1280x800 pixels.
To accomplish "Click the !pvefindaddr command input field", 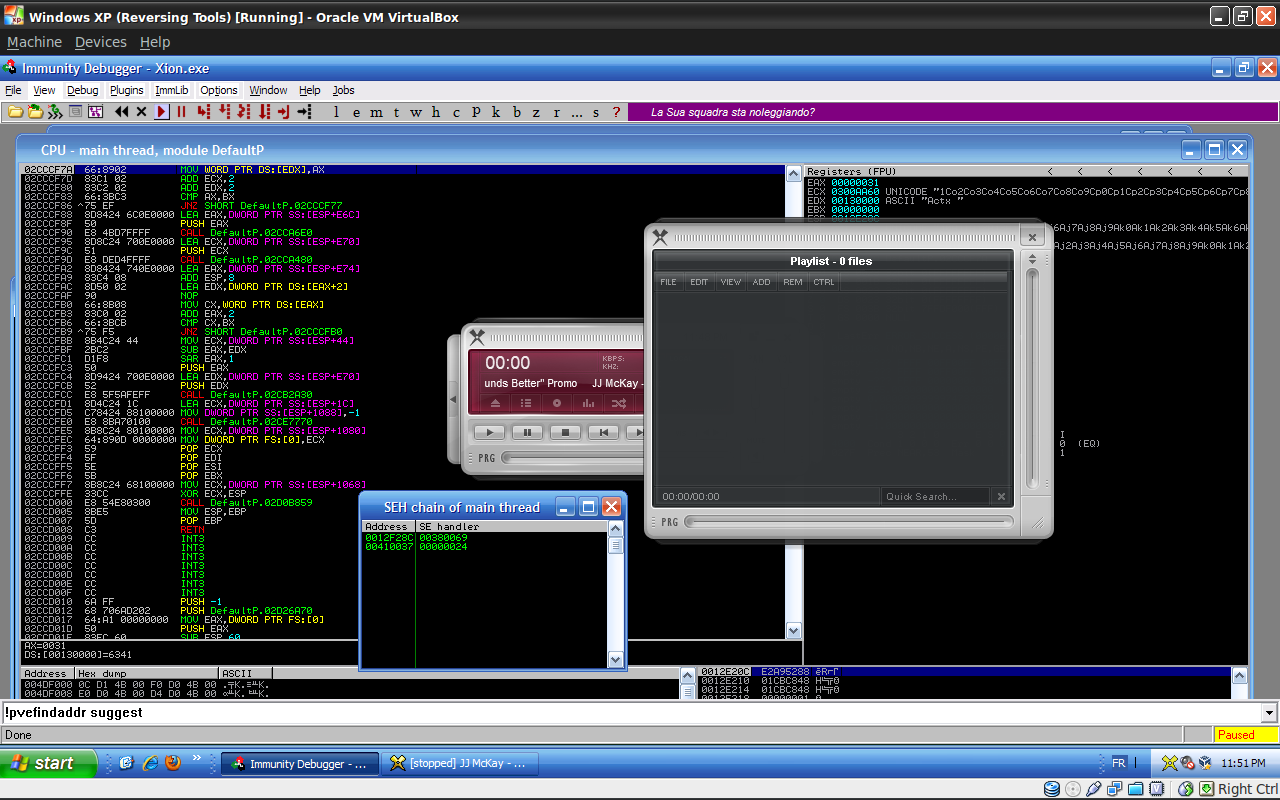I will point(631,713).
